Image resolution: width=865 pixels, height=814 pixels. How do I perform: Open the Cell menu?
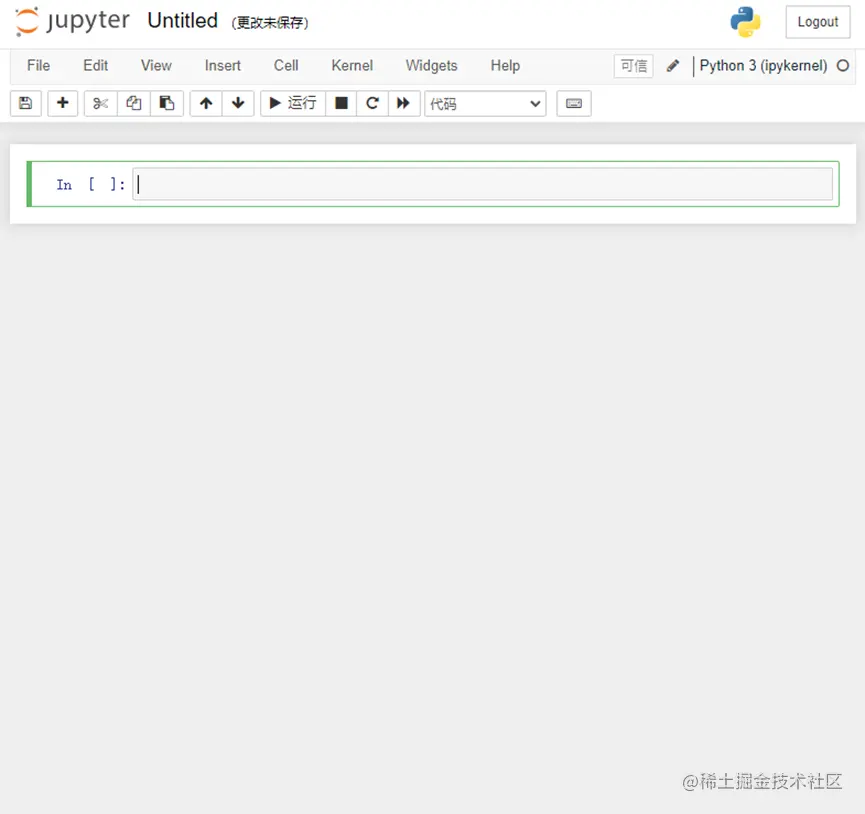[x=286, y=66]
